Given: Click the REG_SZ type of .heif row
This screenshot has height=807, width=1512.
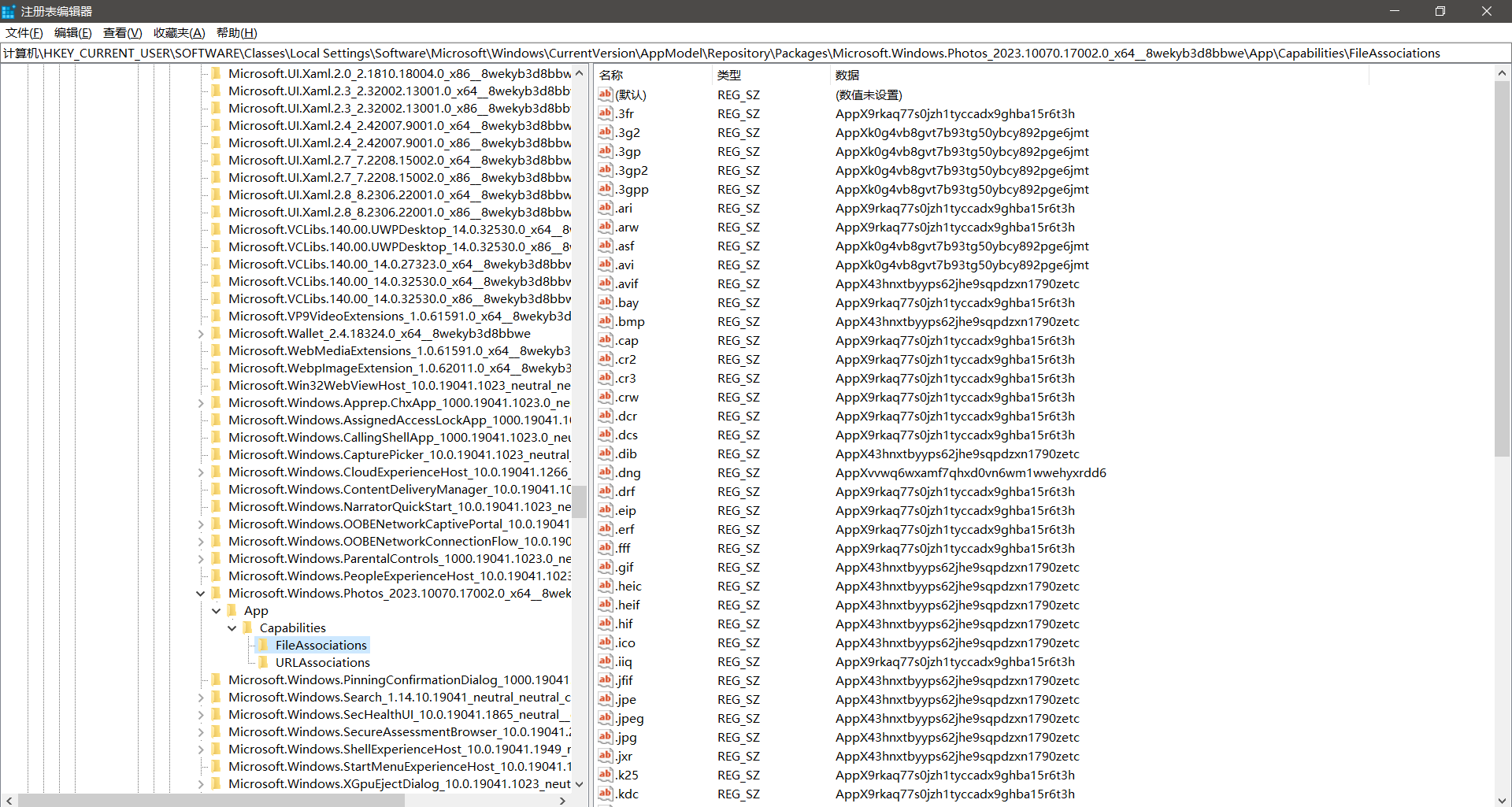Looking at the screenshot, I should pyautogui.click(x=739, y=605).
